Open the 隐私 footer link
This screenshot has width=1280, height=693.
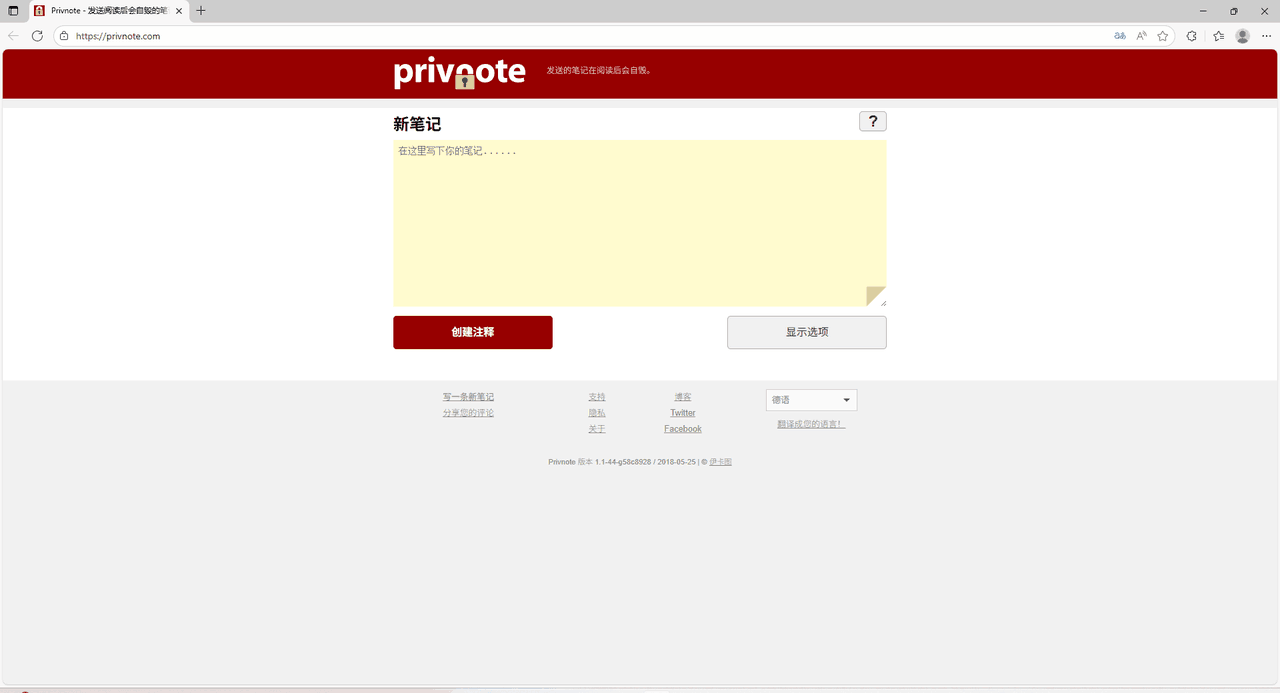tap(597, 413)
